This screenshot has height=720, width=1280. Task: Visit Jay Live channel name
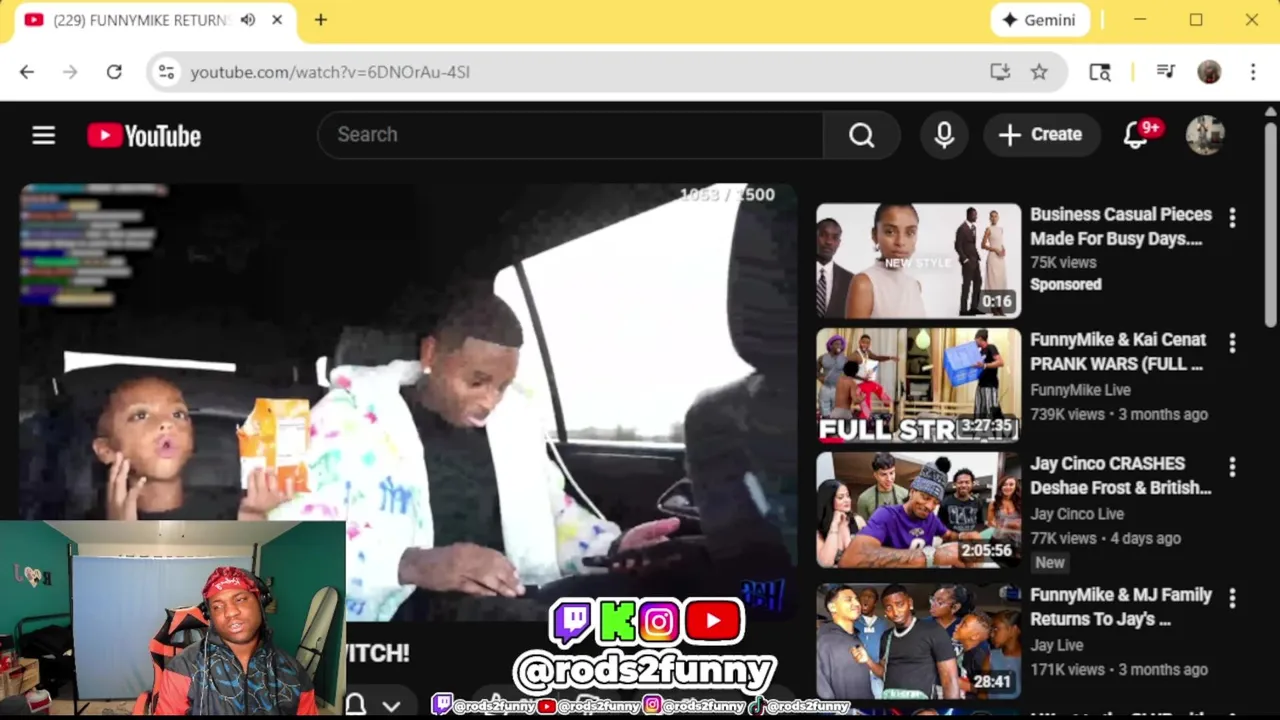click(1057, 645)
